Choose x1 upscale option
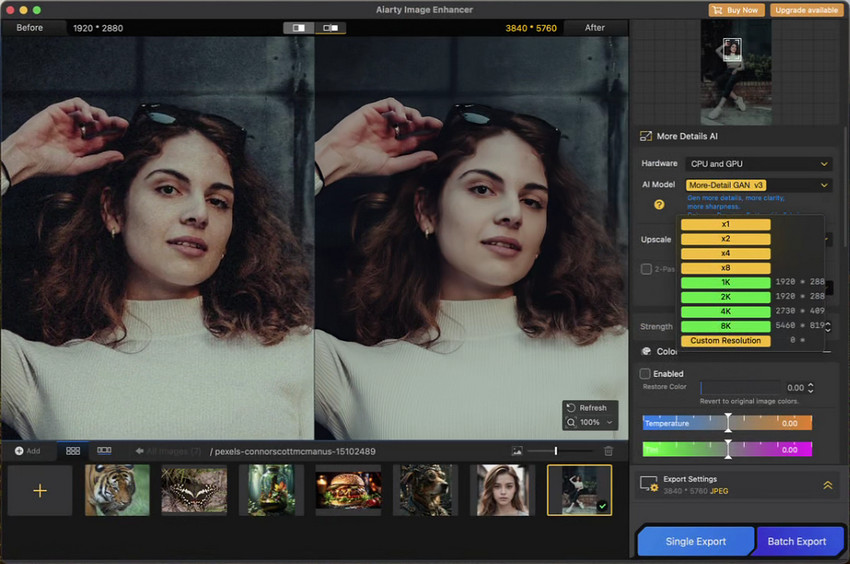 pyautogui.click(x=725, y=225)
